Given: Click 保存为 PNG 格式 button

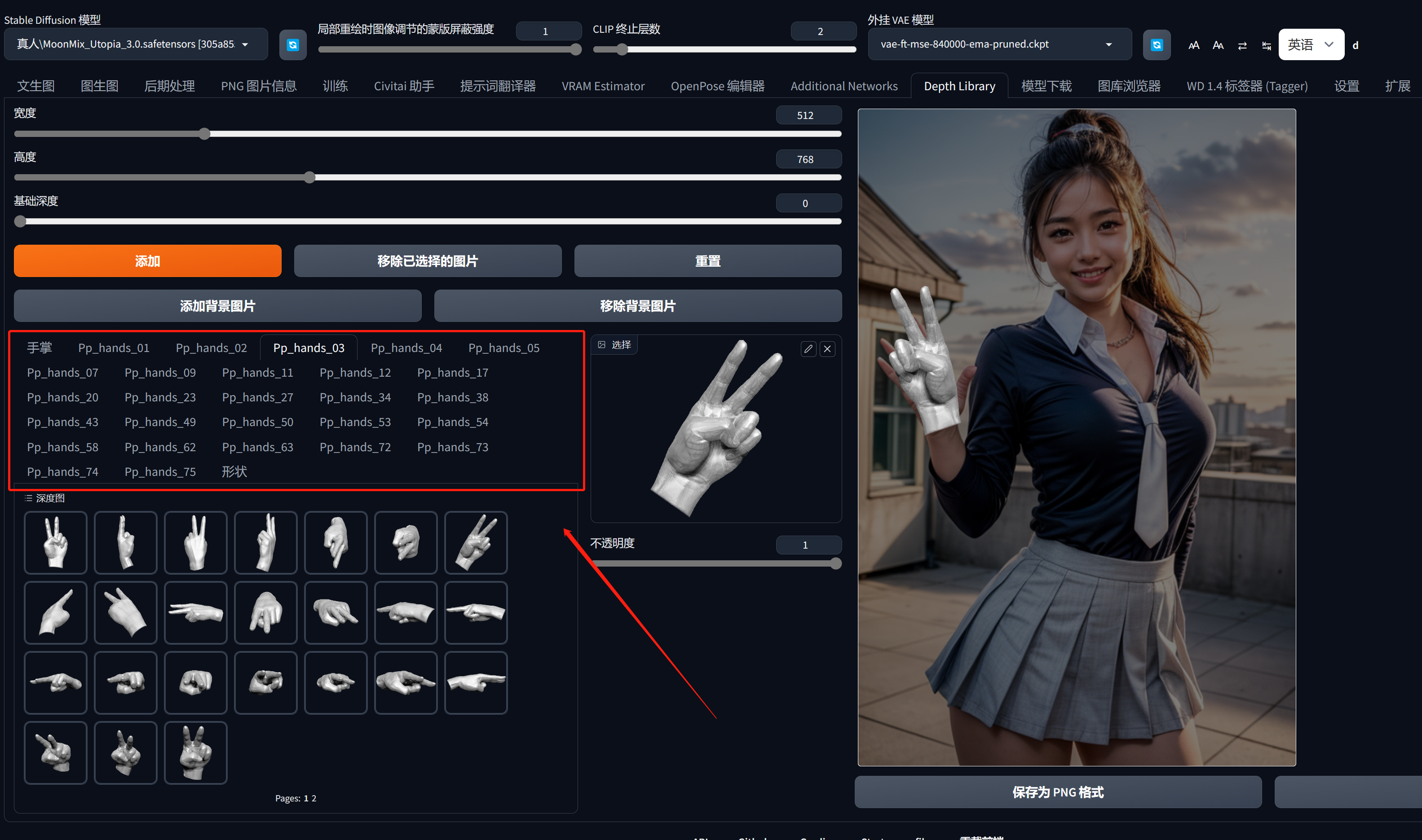Looking at the screenshot, I should click(1058, 792).
